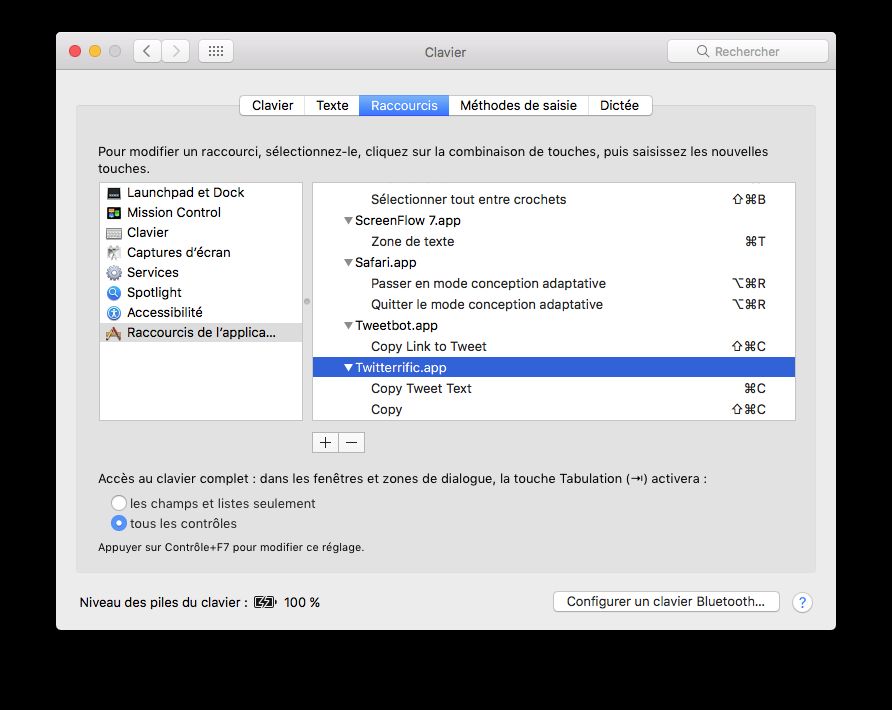Select 'les champs et listes seulement' radio

(x=119, y=503)
